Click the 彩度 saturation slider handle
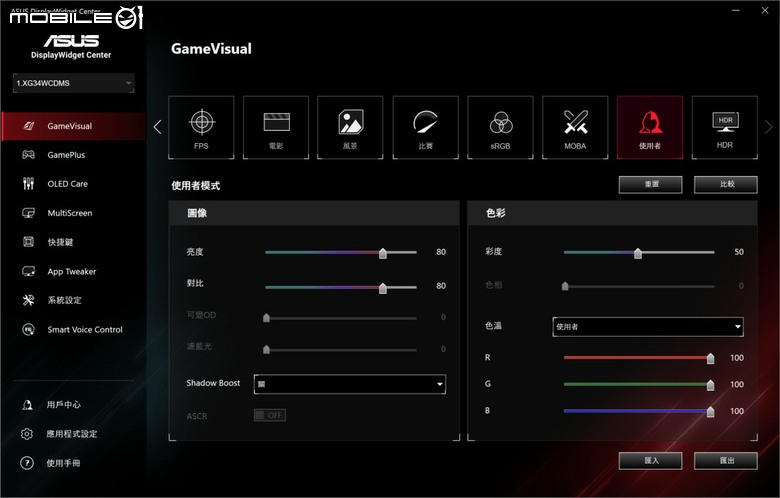The width and height of the screenshot is (780, 498). coord(638,253)
